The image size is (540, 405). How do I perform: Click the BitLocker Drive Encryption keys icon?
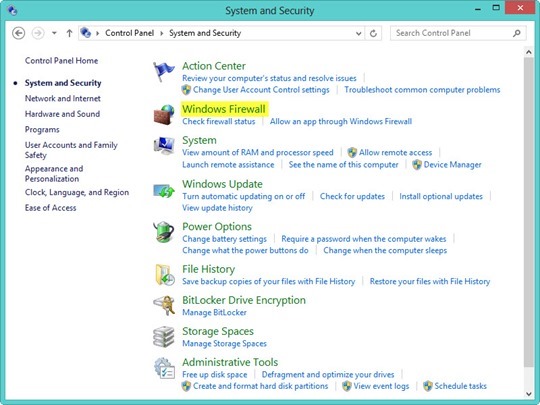coord(164,305)
